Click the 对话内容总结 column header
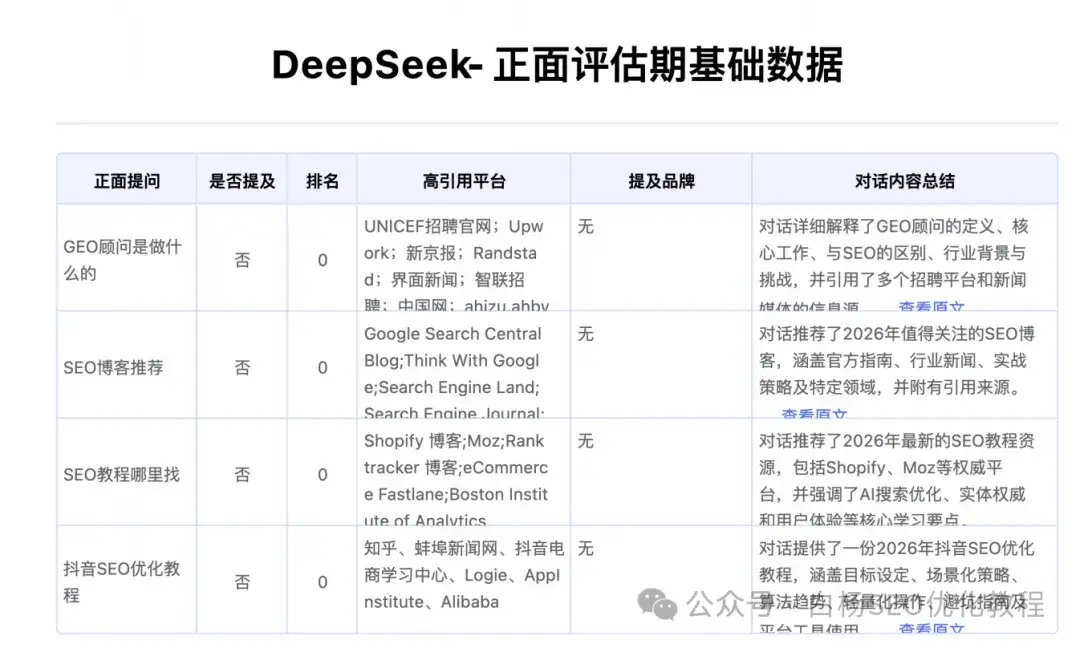The height and width of the screenshot is (648, 1080). pos(904,181)
